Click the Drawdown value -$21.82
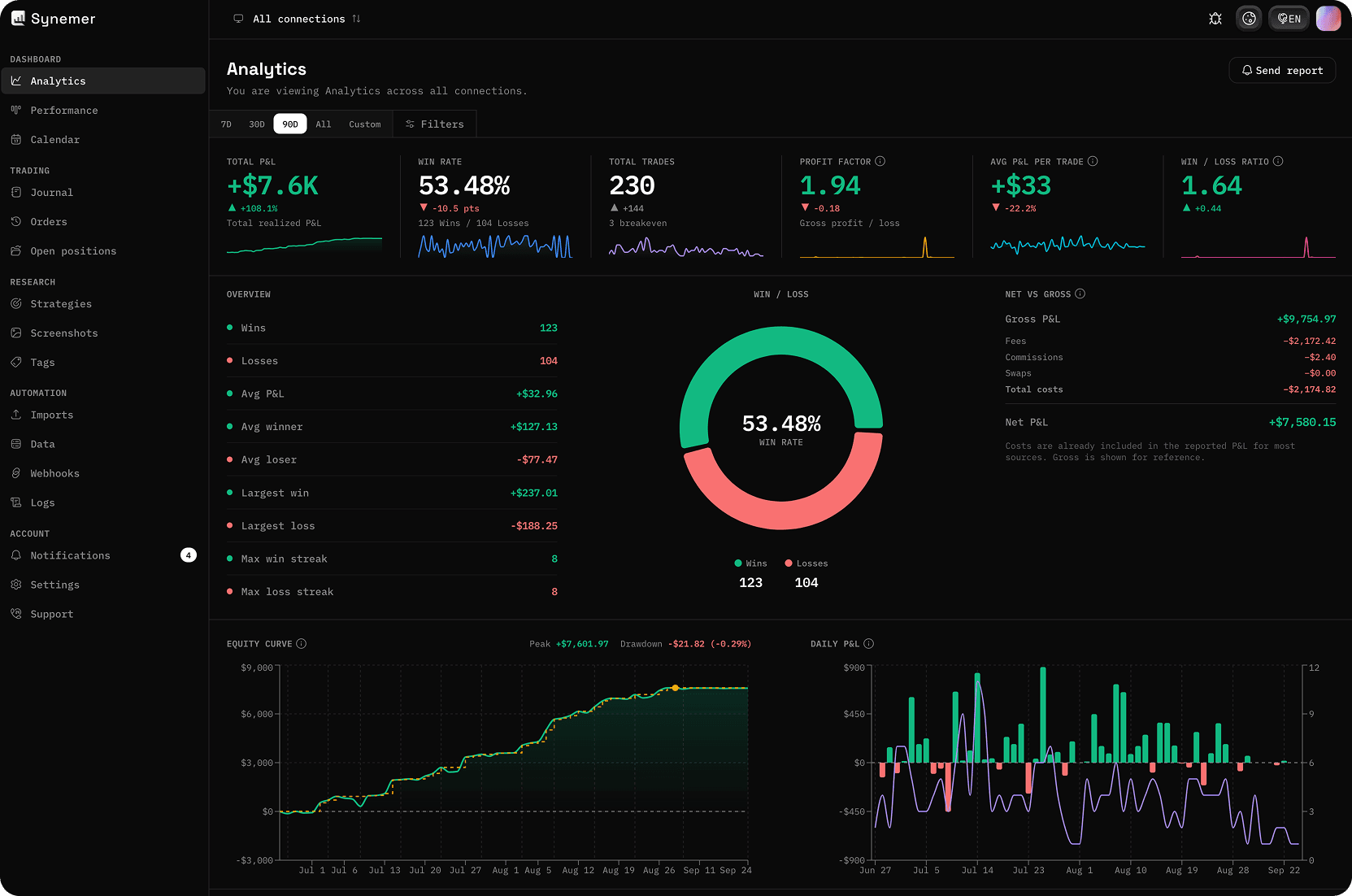This screenshot has width=1352, height=896. [687, 644]
